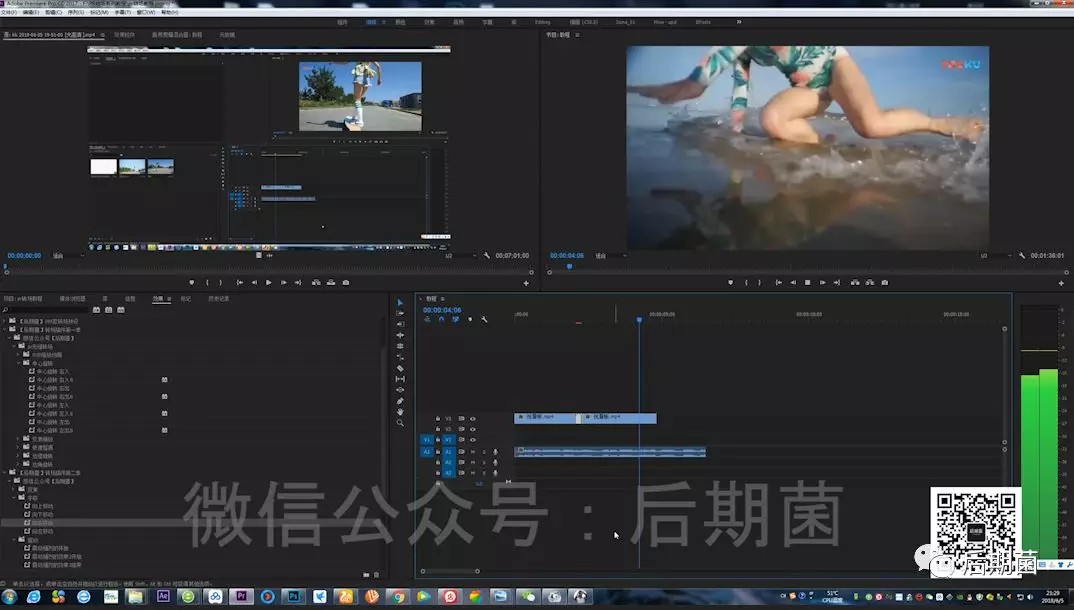
Task: Toggle lock on the A1 audio track
Action: tap(438, 452)
